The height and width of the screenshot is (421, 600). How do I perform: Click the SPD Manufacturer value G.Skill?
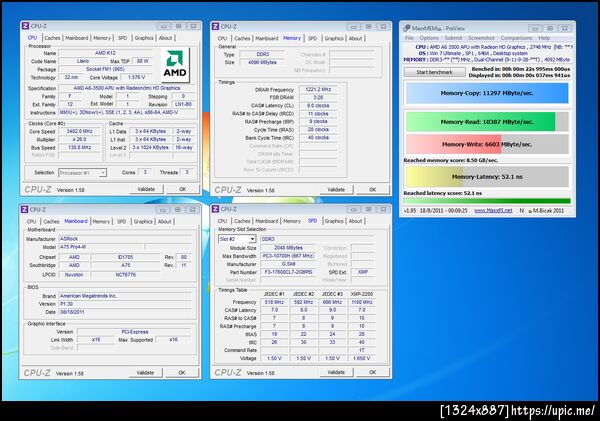point(288,264)
